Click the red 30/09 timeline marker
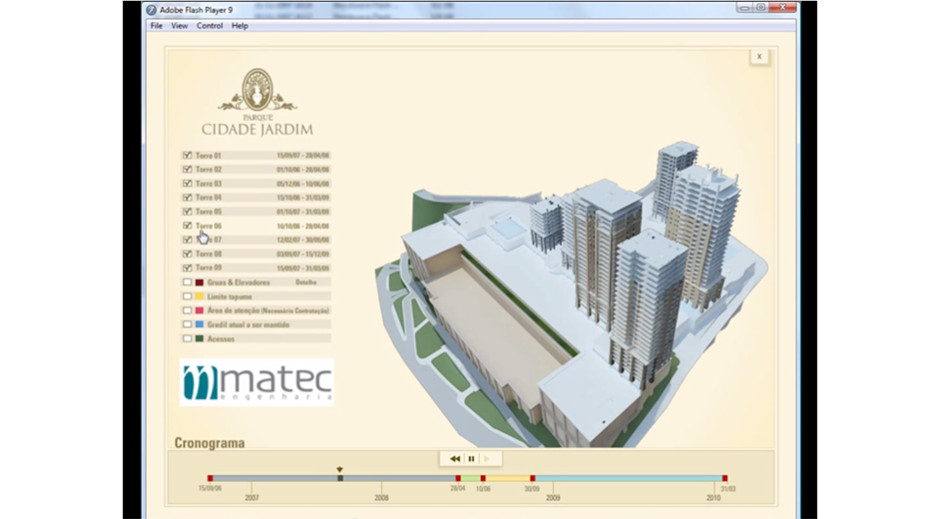This screenshot has height=519, width=941. click(x=532, y=479)
